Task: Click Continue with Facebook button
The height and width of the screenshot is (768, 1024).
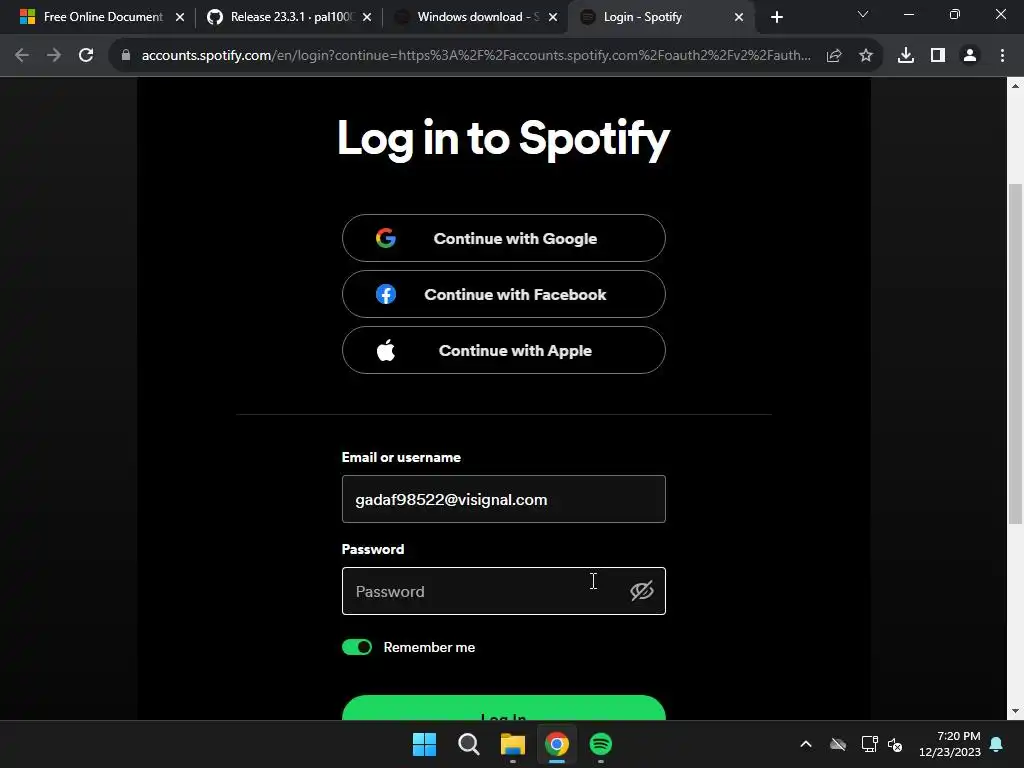Action: click(x=504, y=295)
